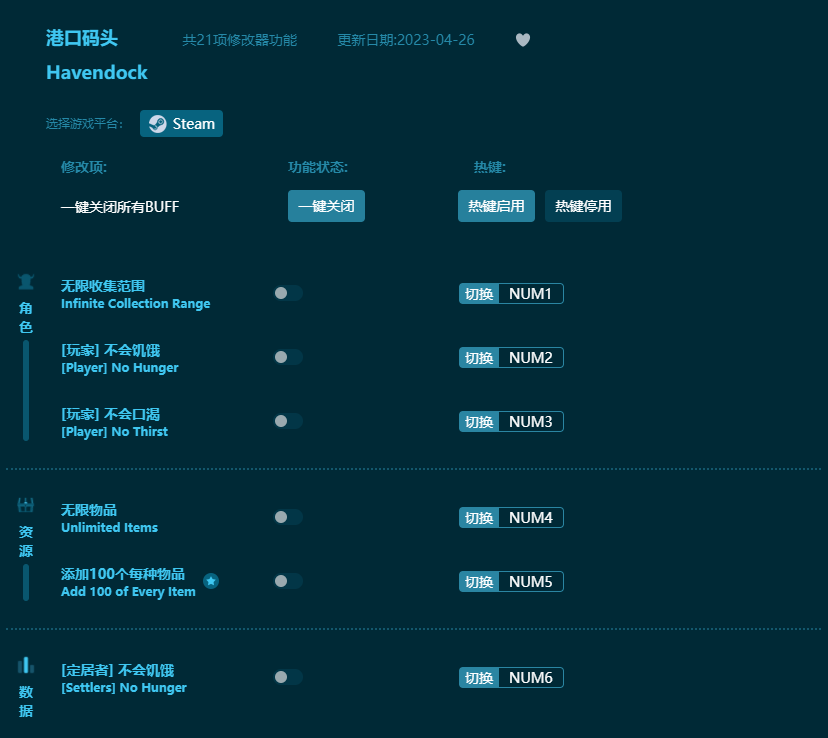Click [Settlers] No Hunger label

[x=124, y=687]
